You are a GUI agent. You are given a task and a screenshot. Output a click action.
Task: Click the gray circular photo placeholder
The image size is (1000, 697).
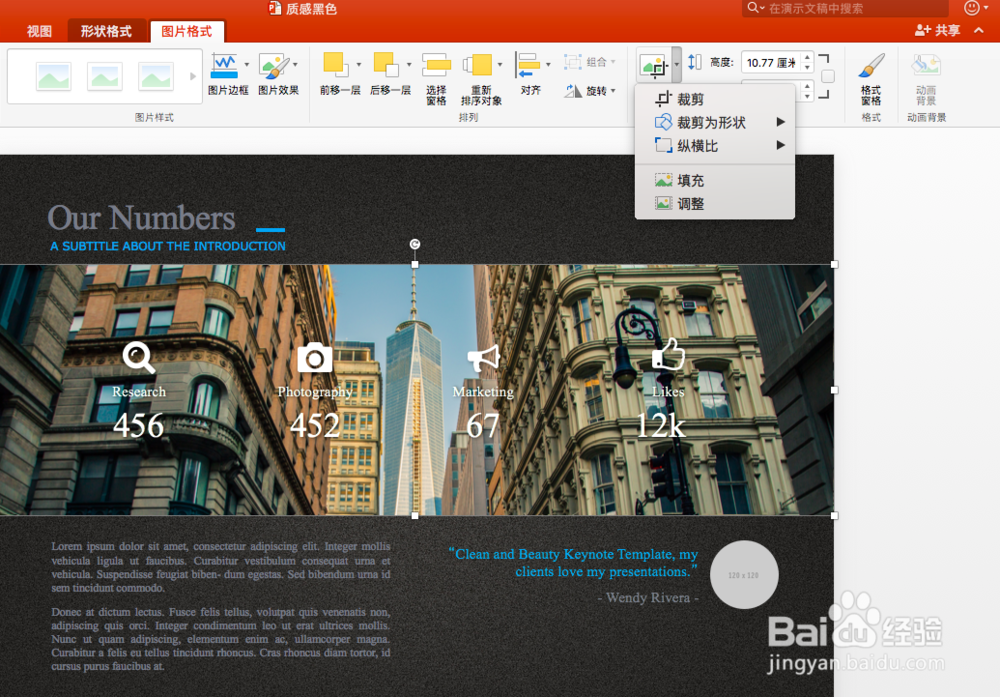(x=744, y=575)
